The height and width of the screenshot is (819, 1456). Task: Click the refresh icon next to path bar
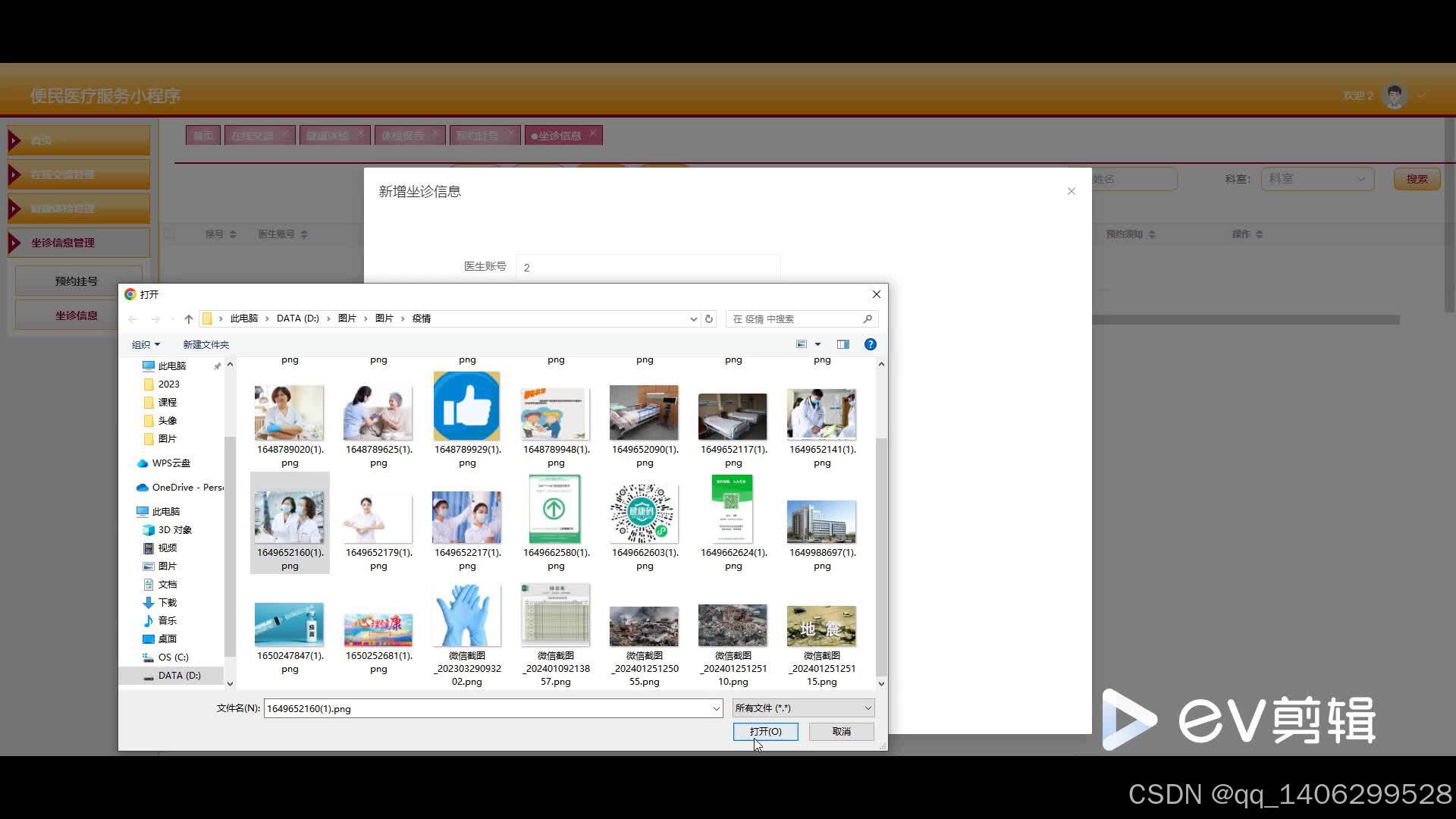(709, 319)
